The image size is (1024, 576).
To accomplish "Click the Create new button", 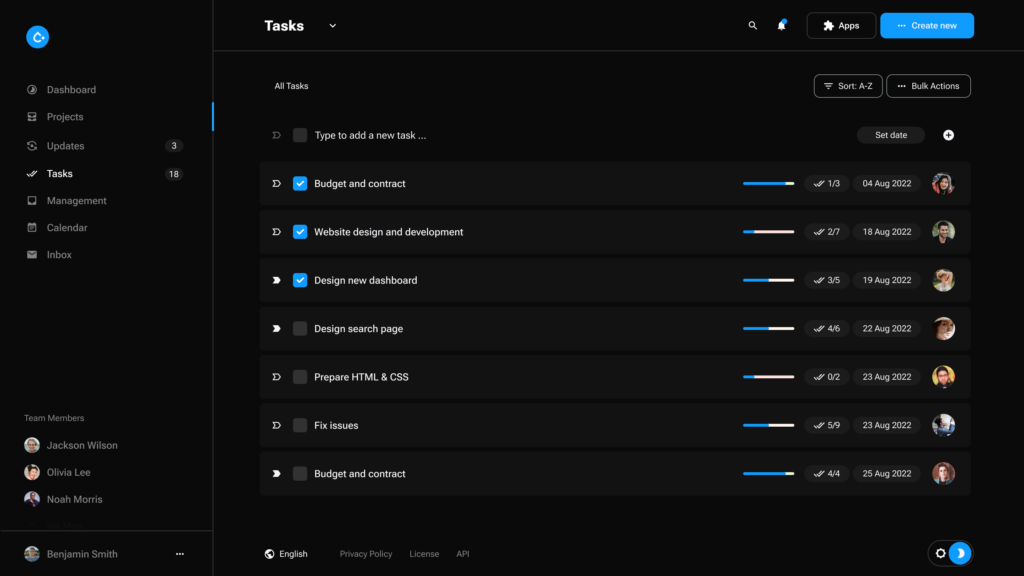I will 926,25.
